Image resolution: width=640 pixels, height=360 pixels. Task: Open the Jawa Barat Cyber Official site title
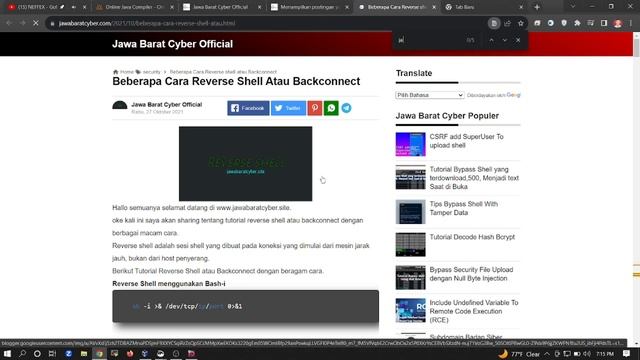click(172, 44)
